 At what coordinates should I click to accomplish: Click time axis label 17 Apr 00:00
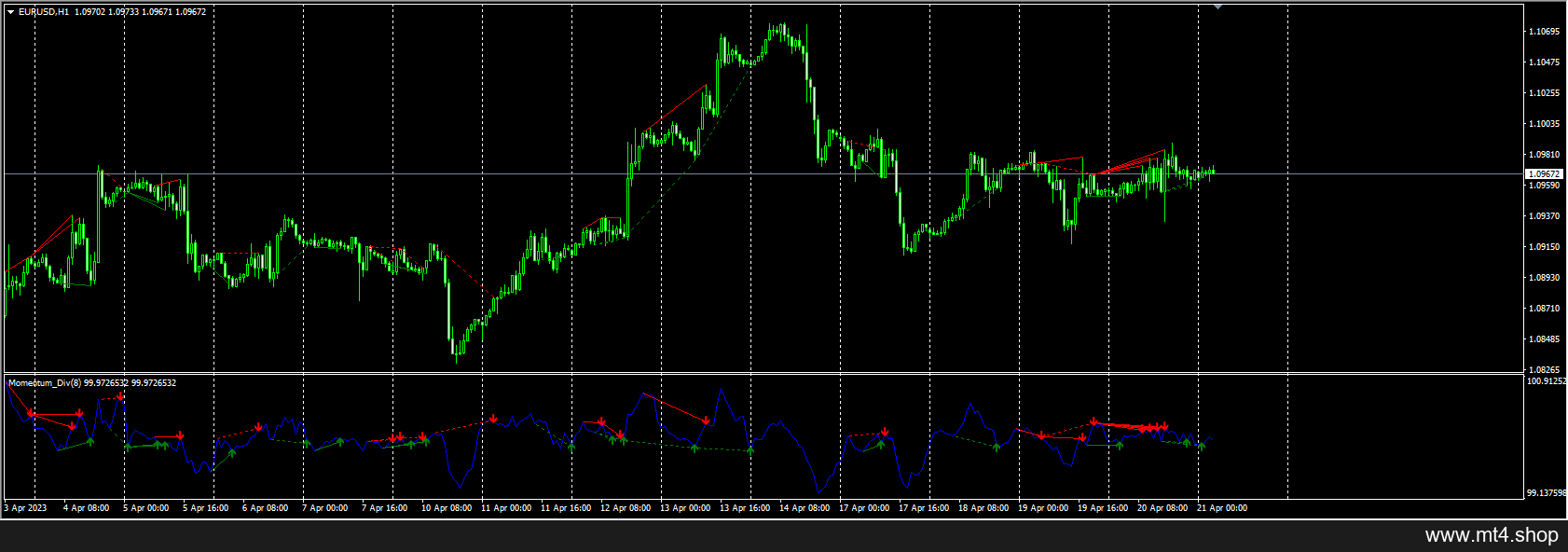tap(864, 508)
